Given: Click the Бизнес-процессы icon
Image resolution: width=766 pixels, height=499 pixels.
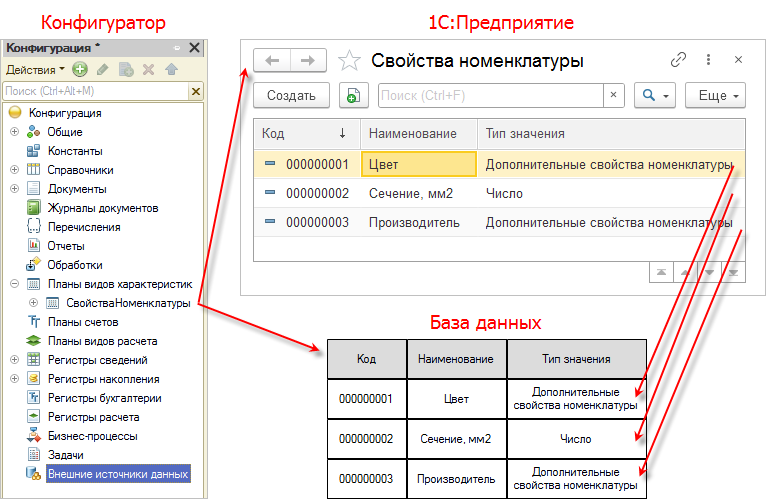Looking at the screenshot, I should click(x=33, y=435).
